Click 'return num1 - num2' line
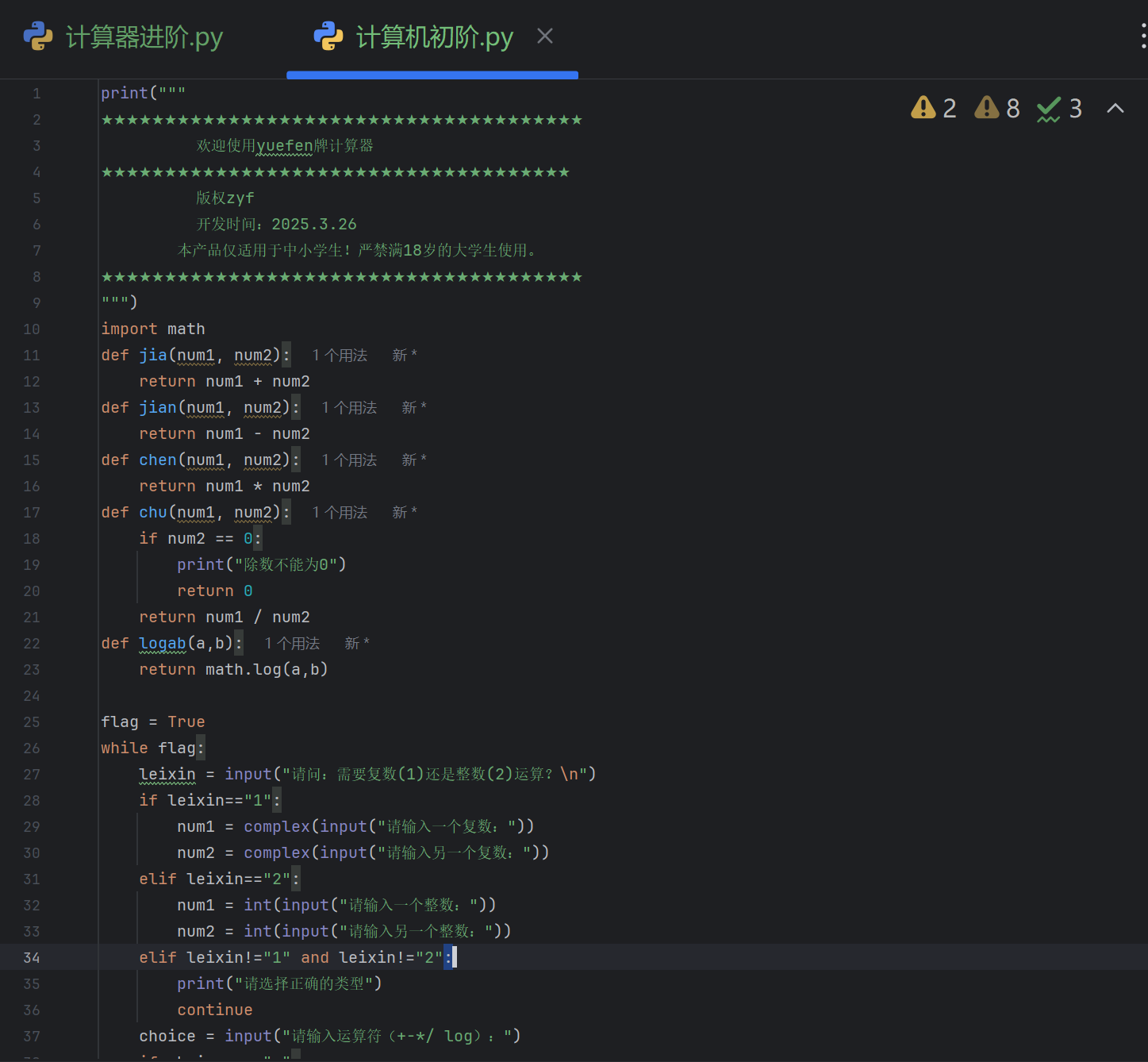The height and width of the screenshot is (1062, 1148). point(225,433)
